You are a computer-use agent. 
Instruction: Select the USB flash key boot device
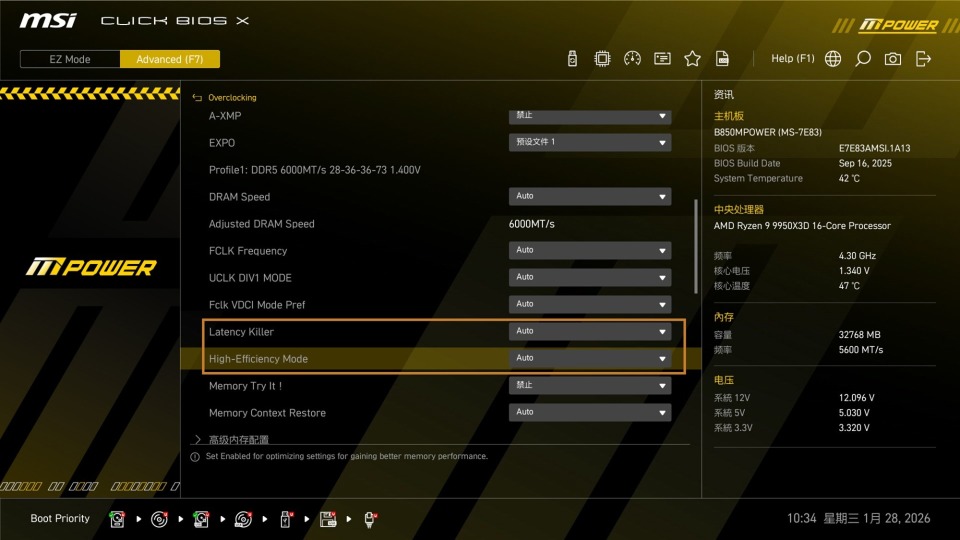tap(285, 519)
